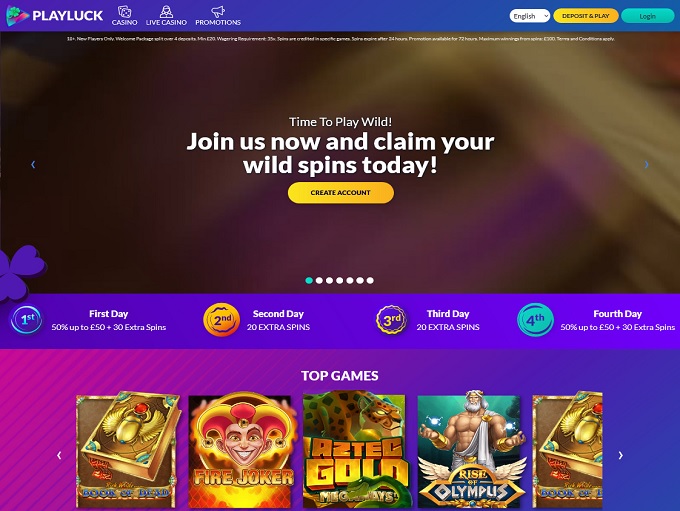Viewport: 680px width, 511px height.
Task: Open the Promotions megaphone icon
Action: click(x=218, y=11)
